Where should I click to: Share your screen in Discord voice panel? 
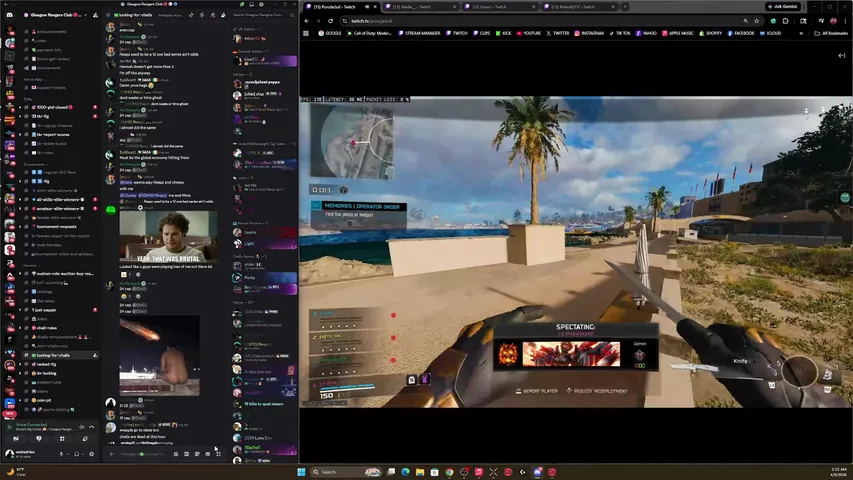pos(39,439)
